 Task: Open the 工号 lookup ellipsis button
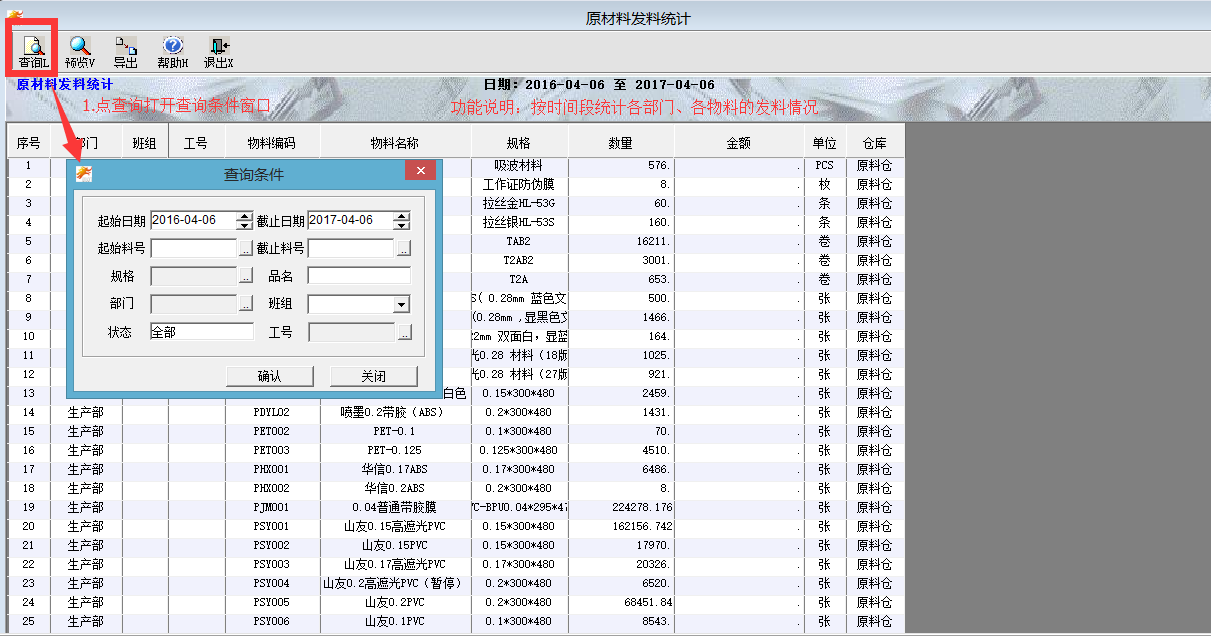[x=403, y=332]
